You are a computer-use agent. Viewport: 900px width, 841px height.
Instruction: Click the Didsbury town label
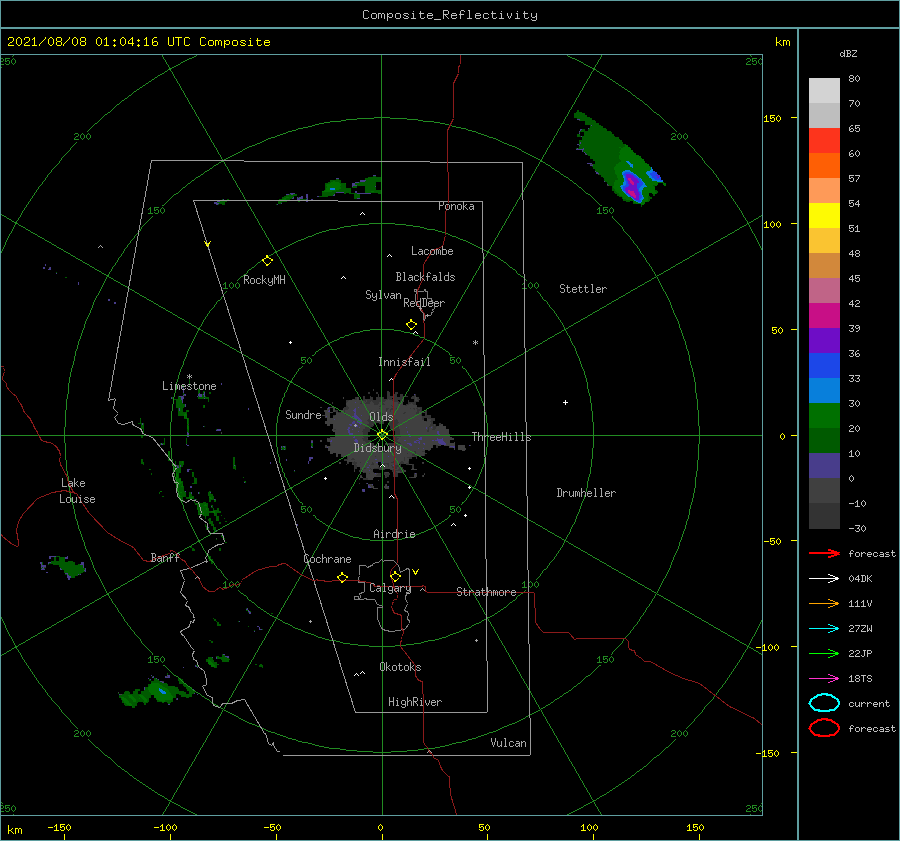(378, 448)
